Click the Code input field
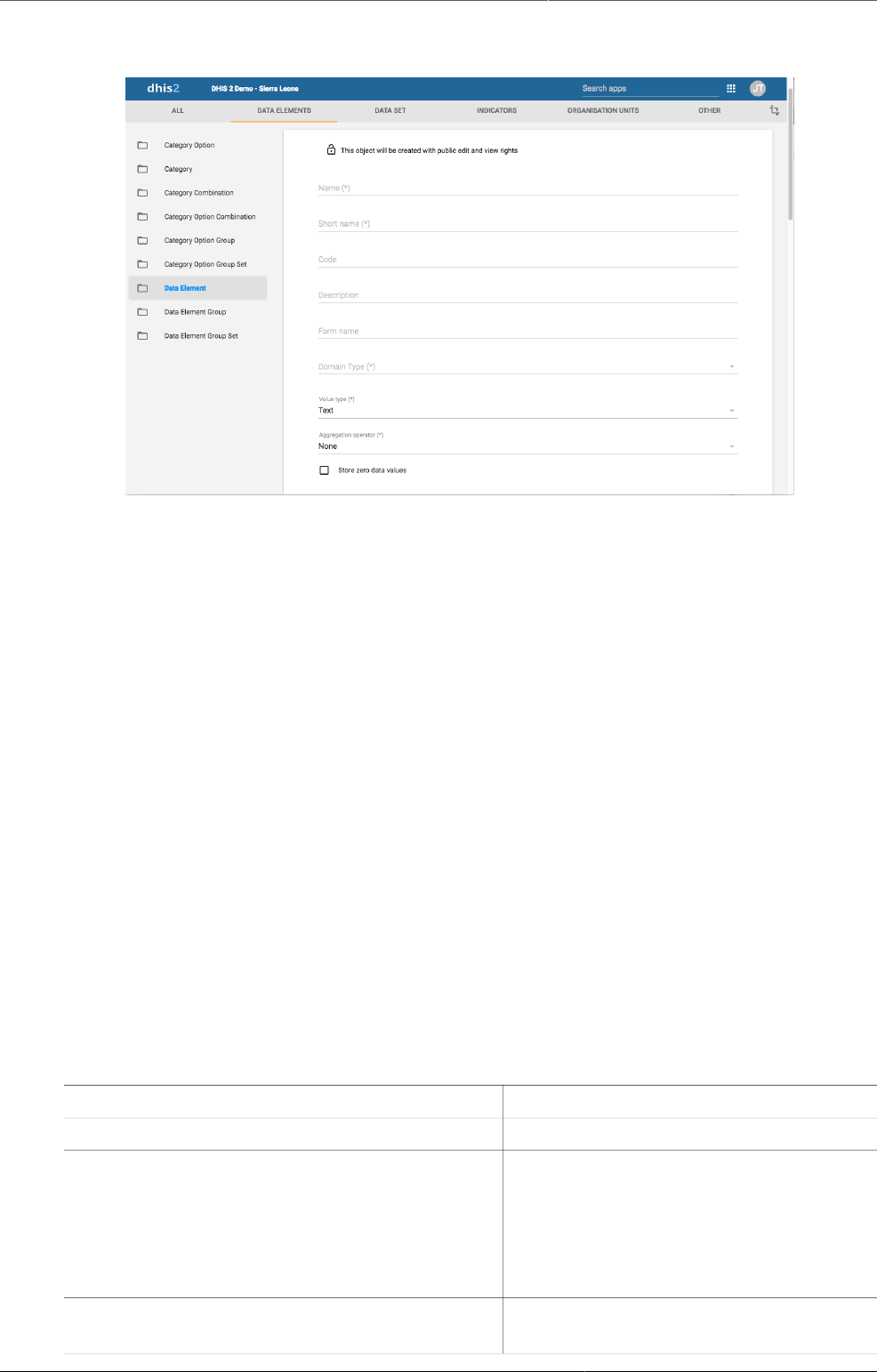 tap(527, 260)
